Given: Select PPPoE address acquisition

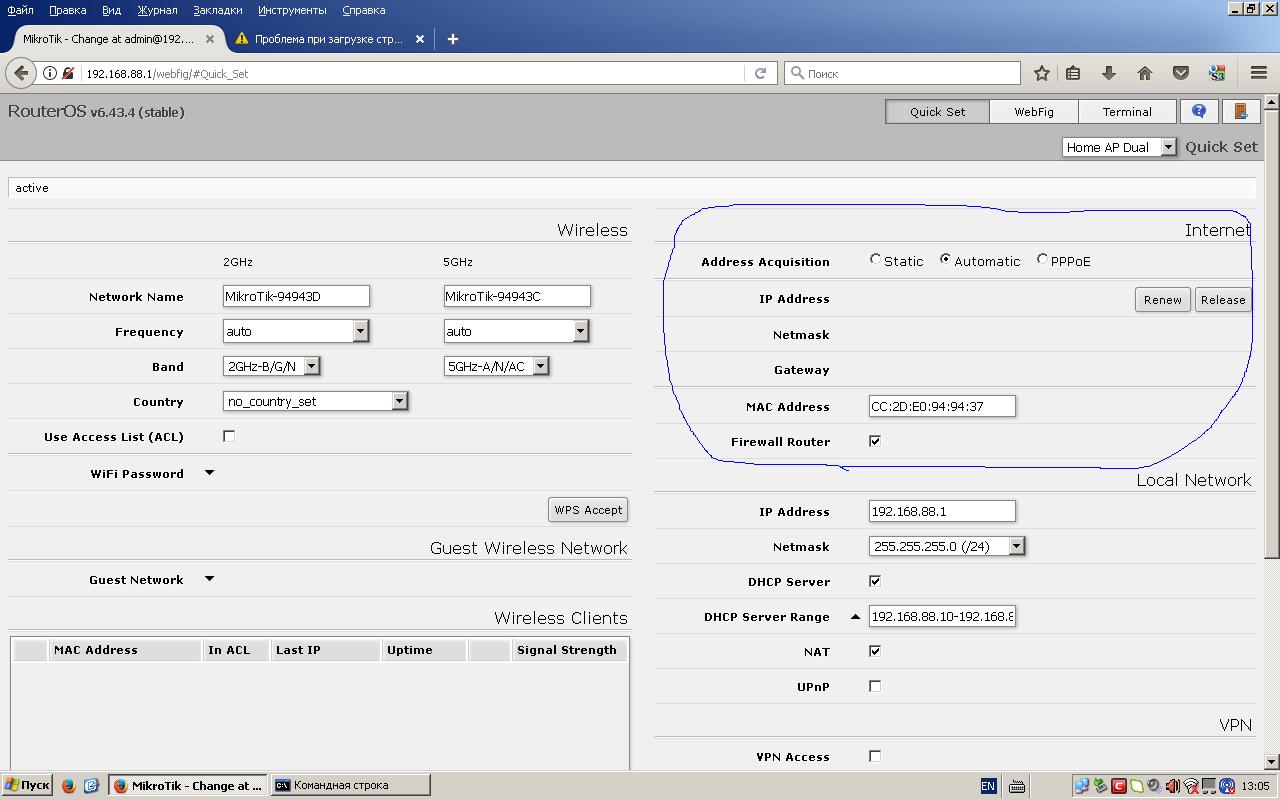Looking at the screenshot, I should [1042, 259].
